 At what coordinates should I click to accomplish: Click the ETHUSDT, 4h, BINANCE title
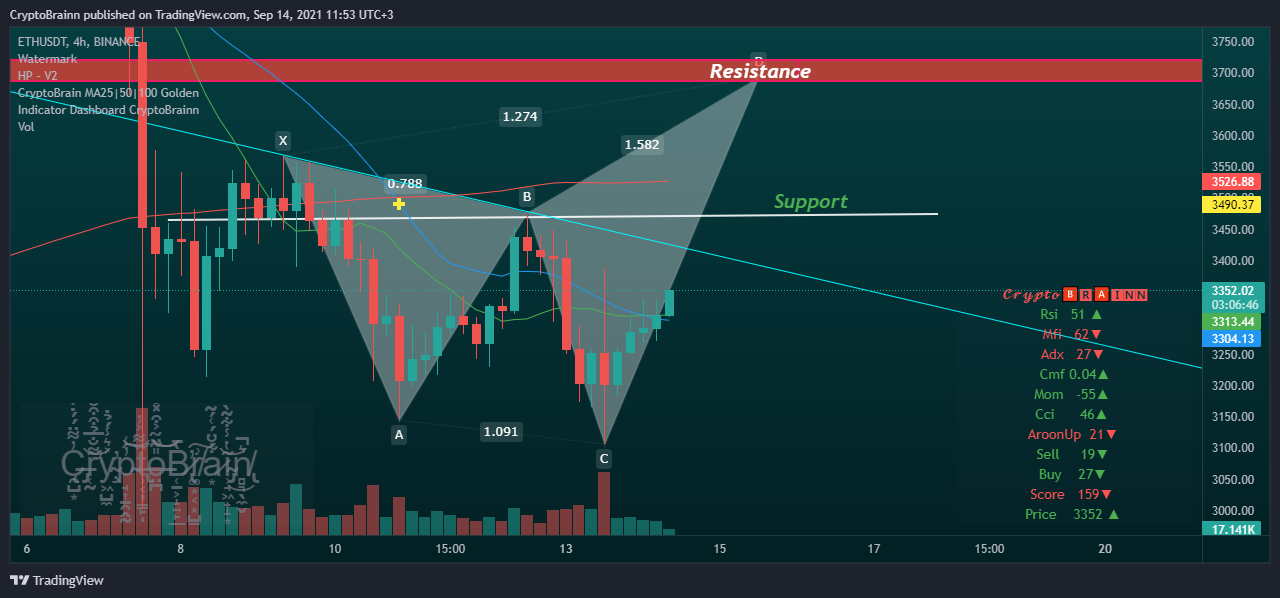coord(79,42)
